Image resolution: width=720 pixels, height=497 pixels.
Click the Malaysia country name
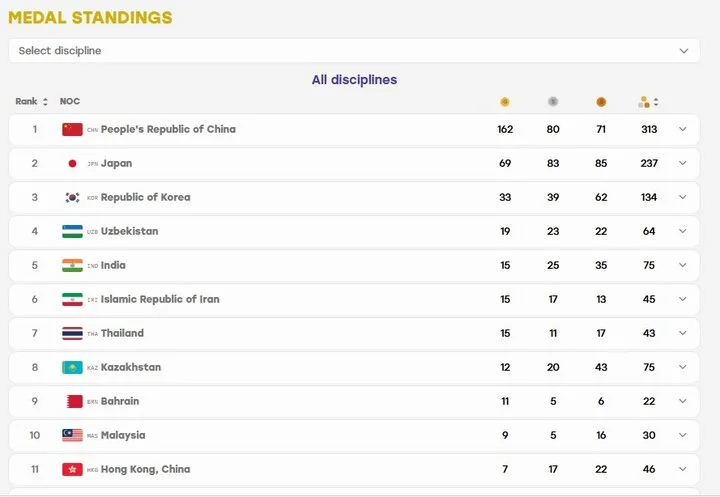[123, 435]
